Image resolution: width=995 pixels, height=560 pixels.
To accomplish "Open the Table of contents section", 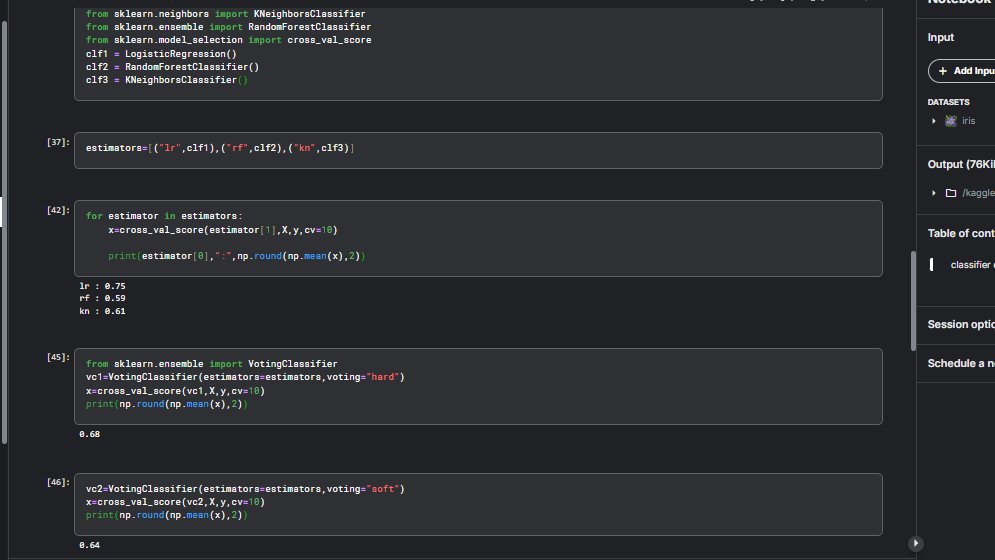I will click(961, 233).
